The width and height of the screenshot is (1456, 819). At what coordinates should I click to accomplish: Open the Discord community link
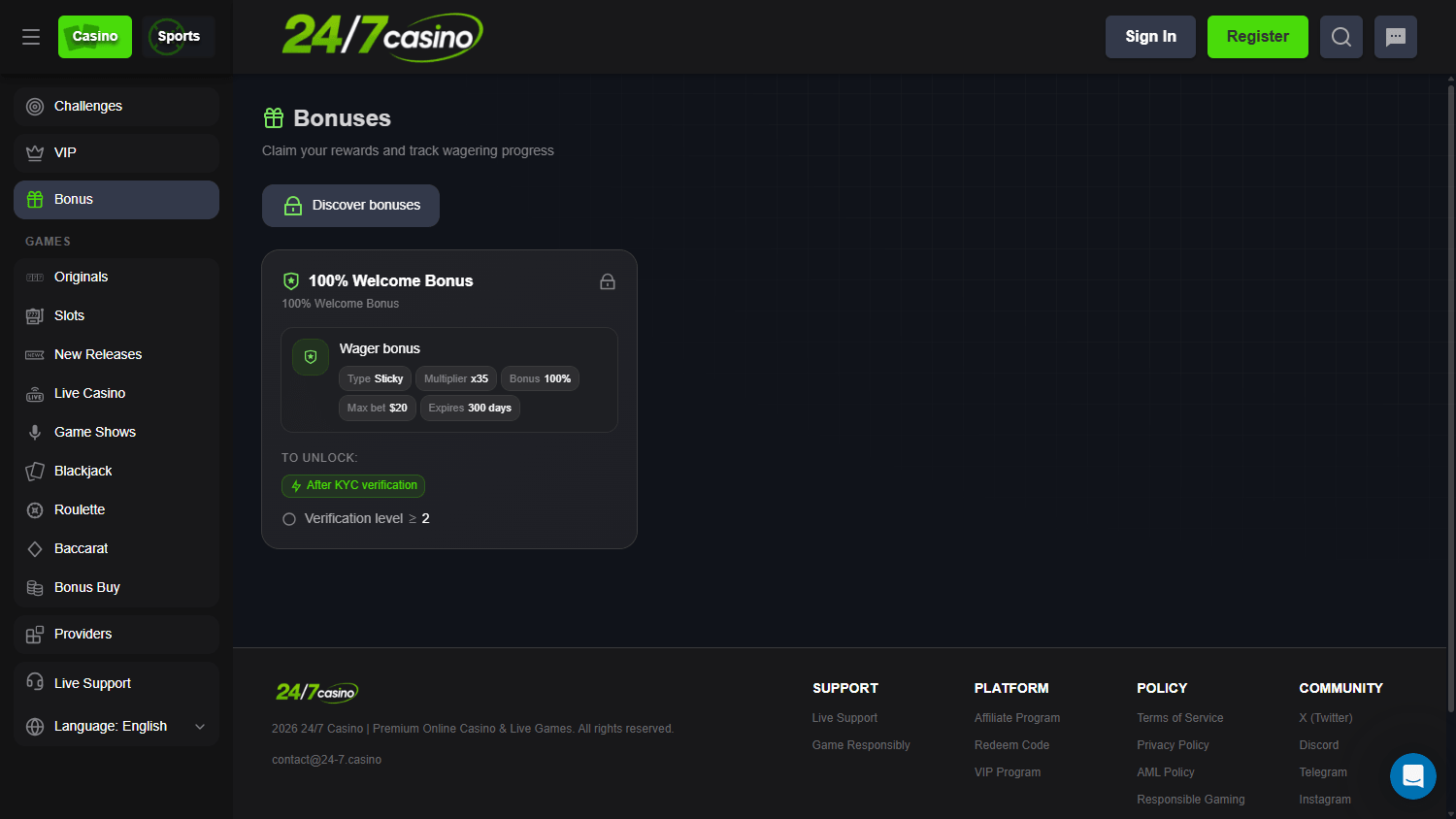pos(1319,745)
